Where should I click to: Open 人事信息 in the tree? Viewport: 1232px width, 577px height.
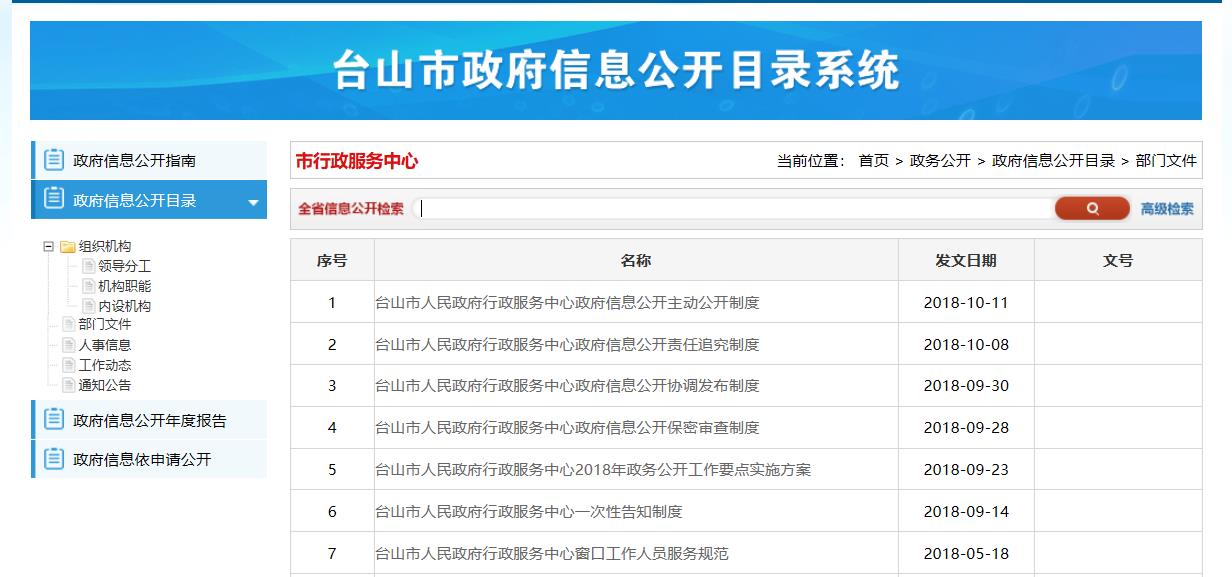click(x=105, y=345)
